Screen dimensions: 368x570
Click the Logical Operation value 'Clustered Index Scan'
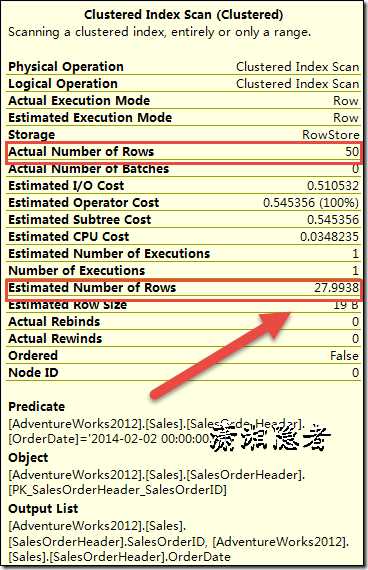click(x=297, y=84)
